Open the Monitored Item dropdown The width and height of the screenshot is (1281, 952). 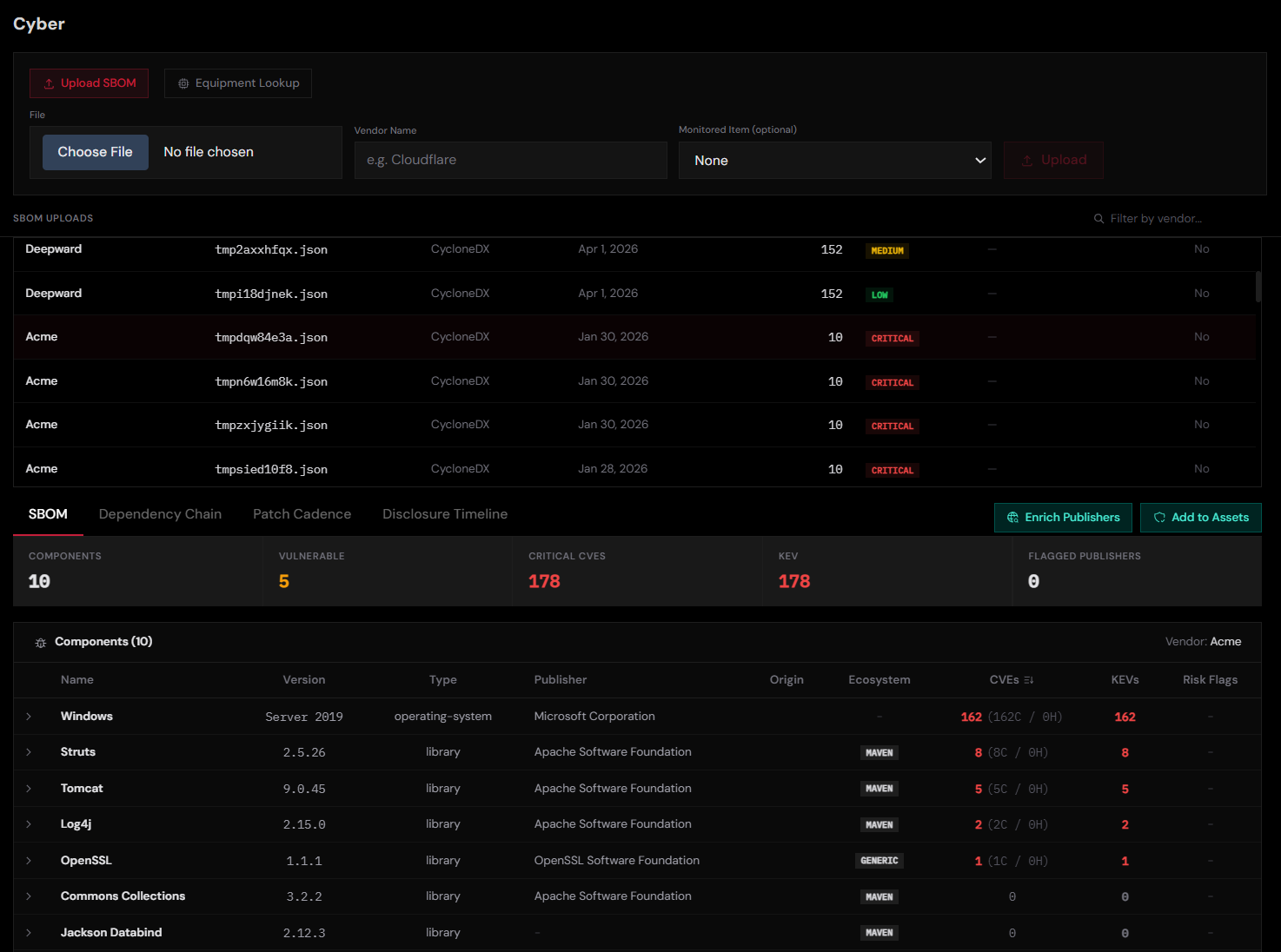834,160
